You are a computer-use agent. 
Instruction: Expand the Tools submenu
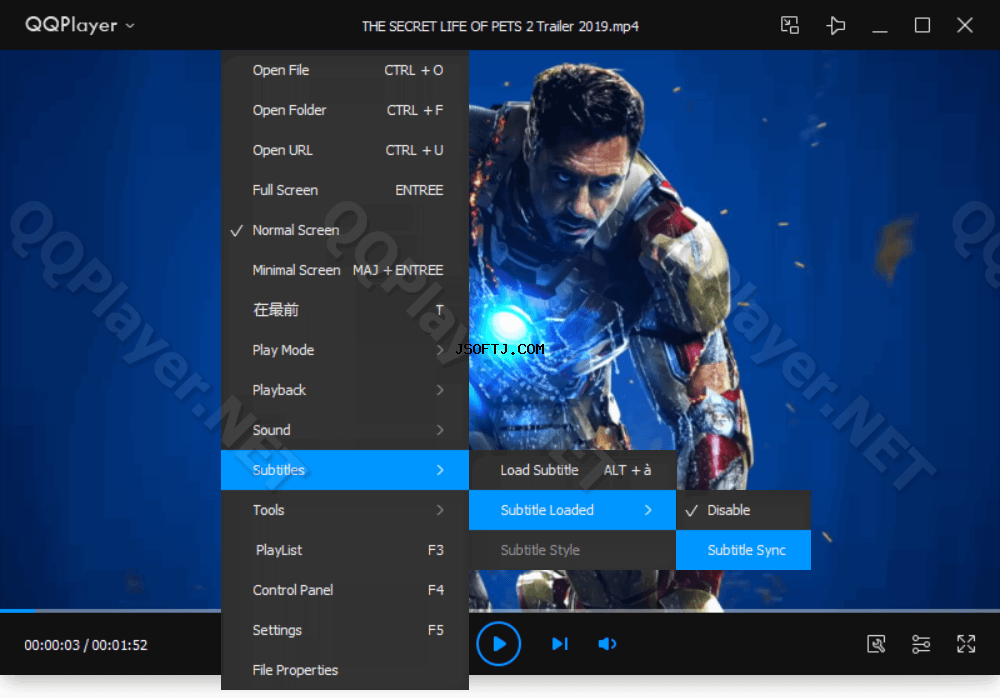click(x=345, y=510)
